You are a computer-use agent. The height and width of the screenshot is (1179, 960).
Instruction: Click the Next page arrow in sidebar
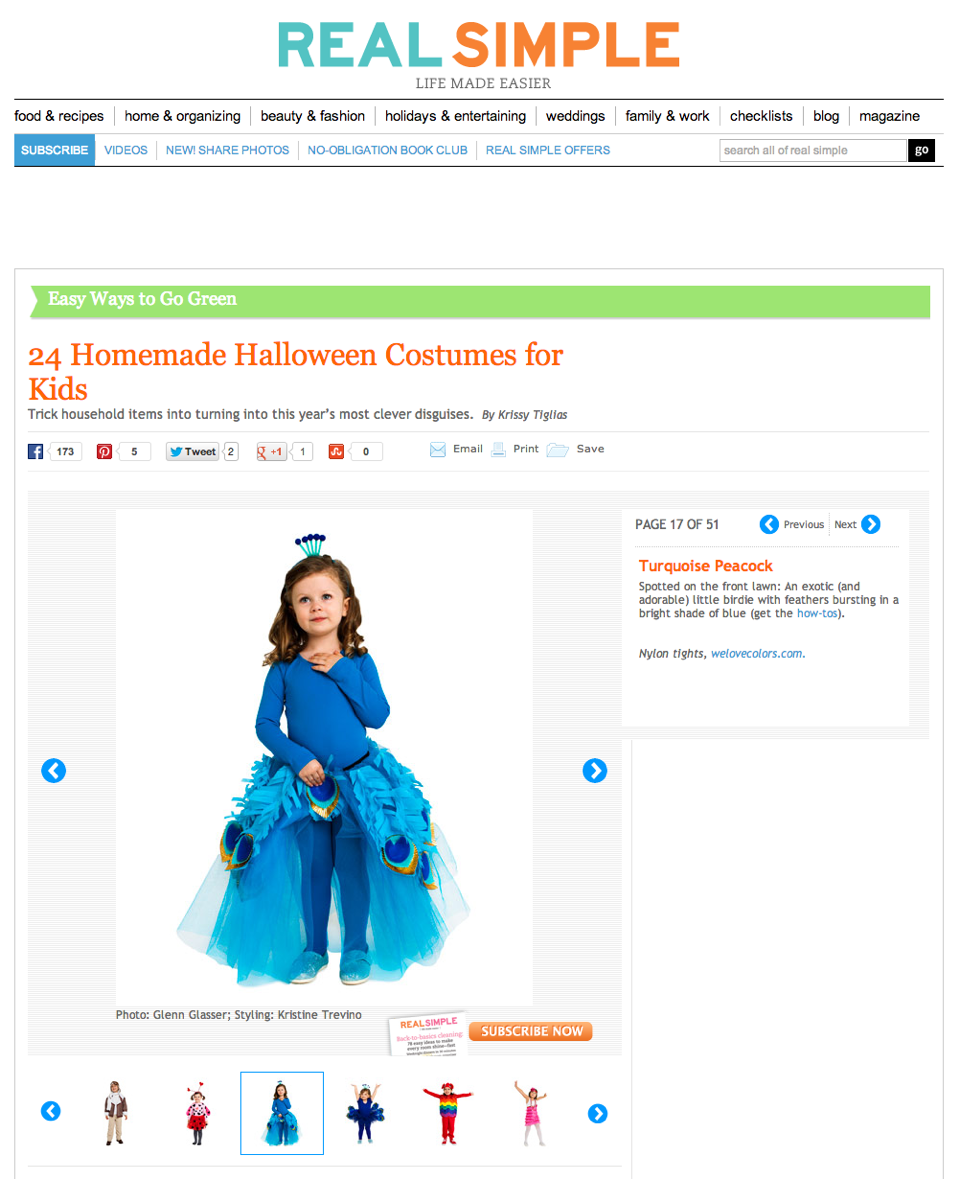pos(871,524)
